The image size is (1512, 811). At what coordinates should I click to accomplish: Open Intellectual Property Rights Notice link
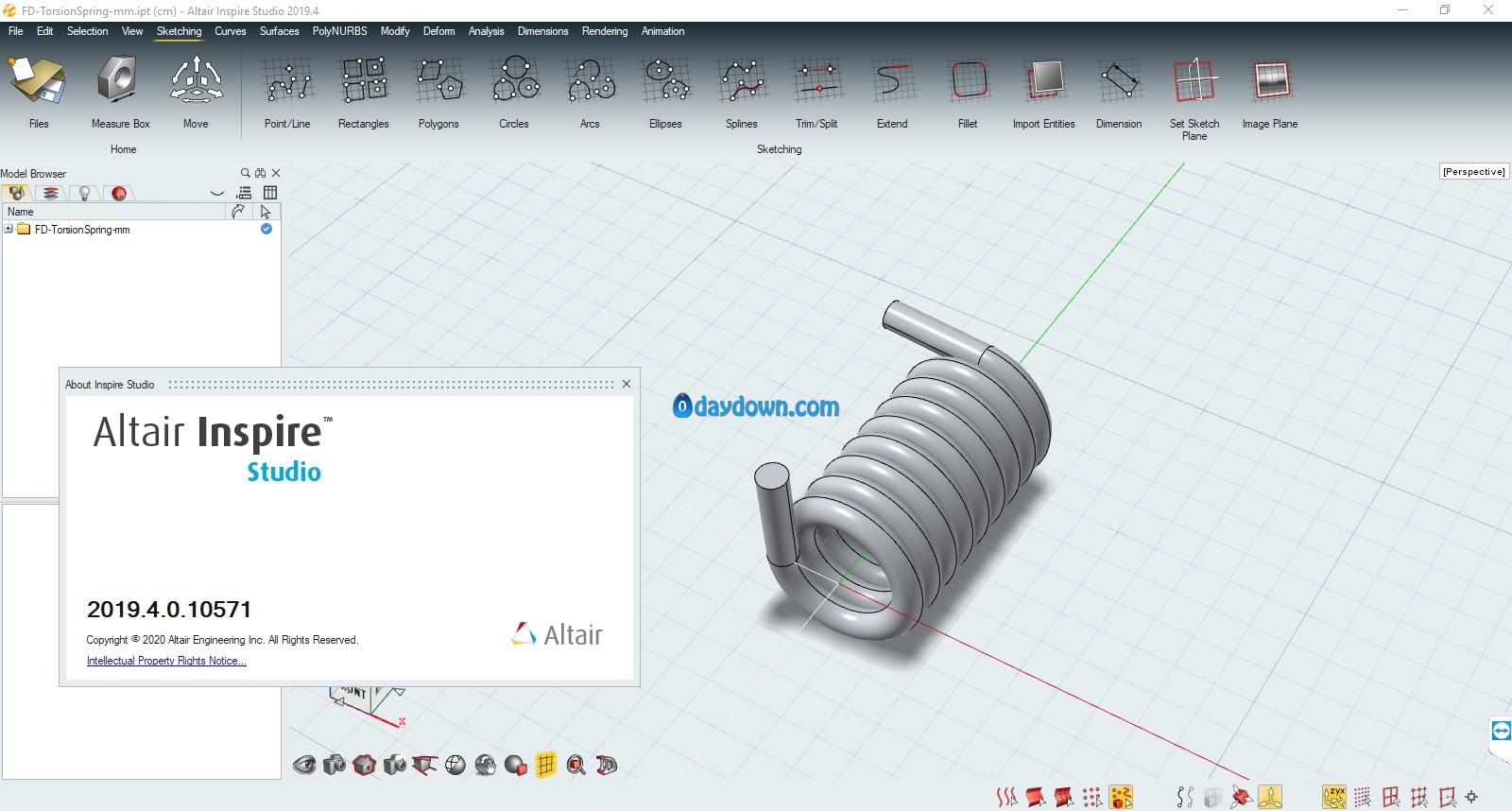tap(166, 661)
